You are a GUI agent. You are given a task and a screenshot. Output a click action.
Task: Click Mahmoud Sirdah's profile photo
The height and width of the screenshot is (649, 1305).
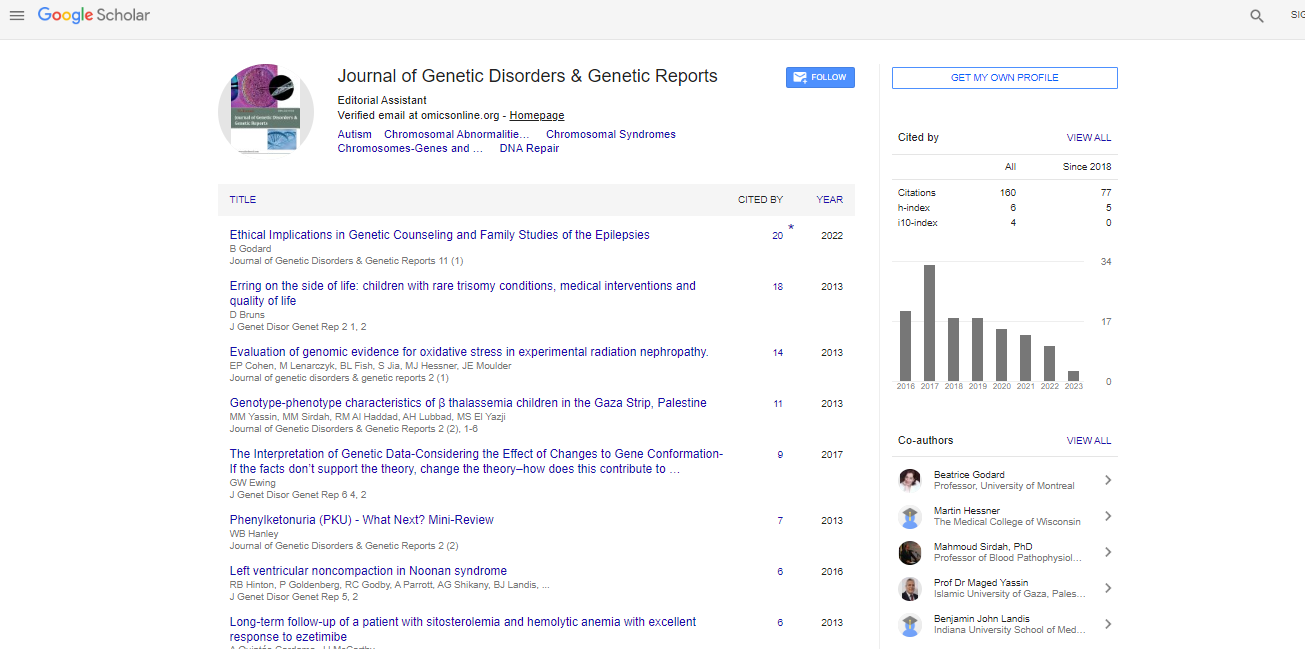pos(910,553)
